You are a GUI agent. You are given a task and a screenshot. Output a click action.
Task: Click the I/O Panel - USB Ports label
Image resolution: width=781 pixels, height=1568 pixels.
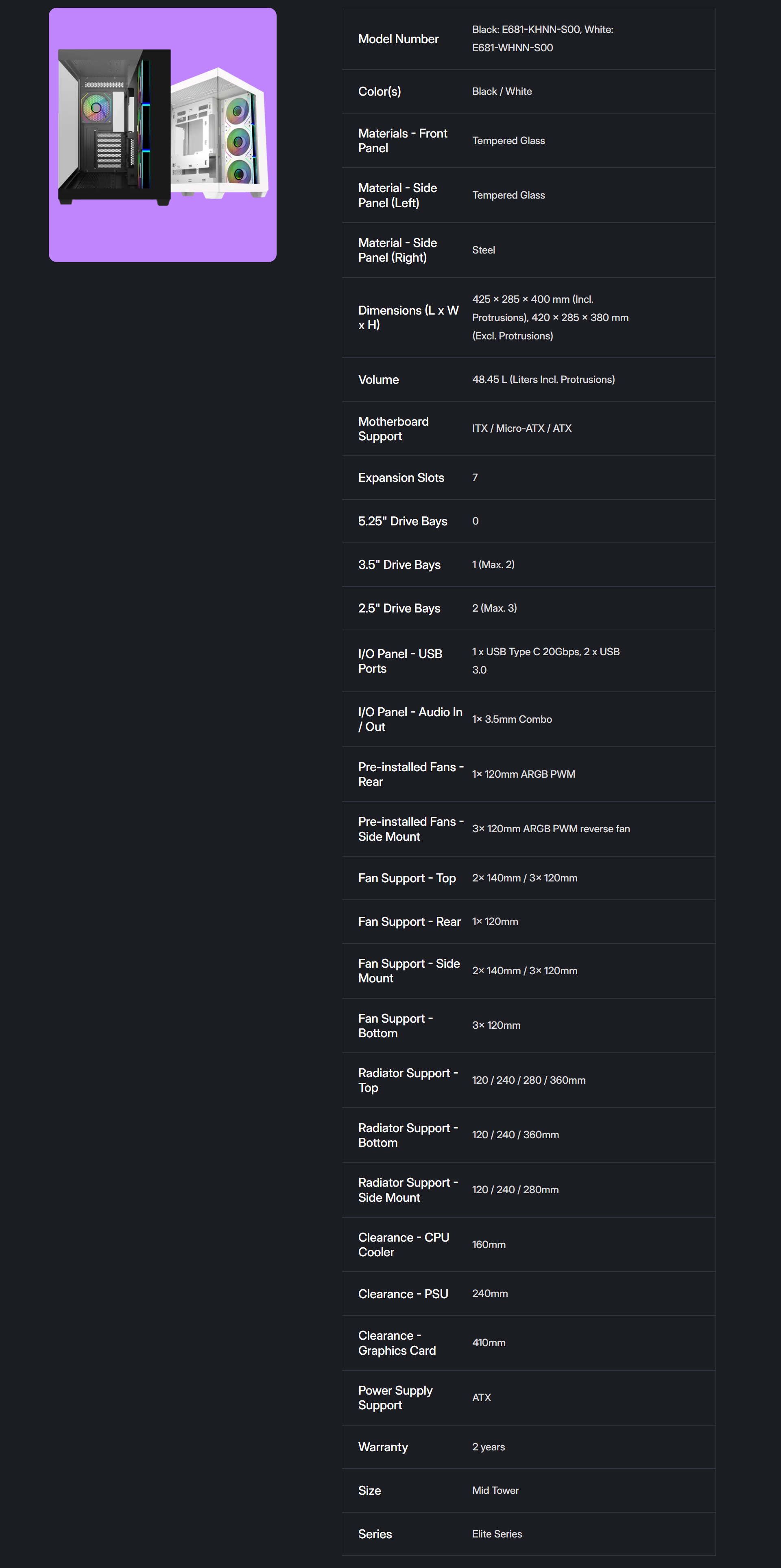[399, 660]
